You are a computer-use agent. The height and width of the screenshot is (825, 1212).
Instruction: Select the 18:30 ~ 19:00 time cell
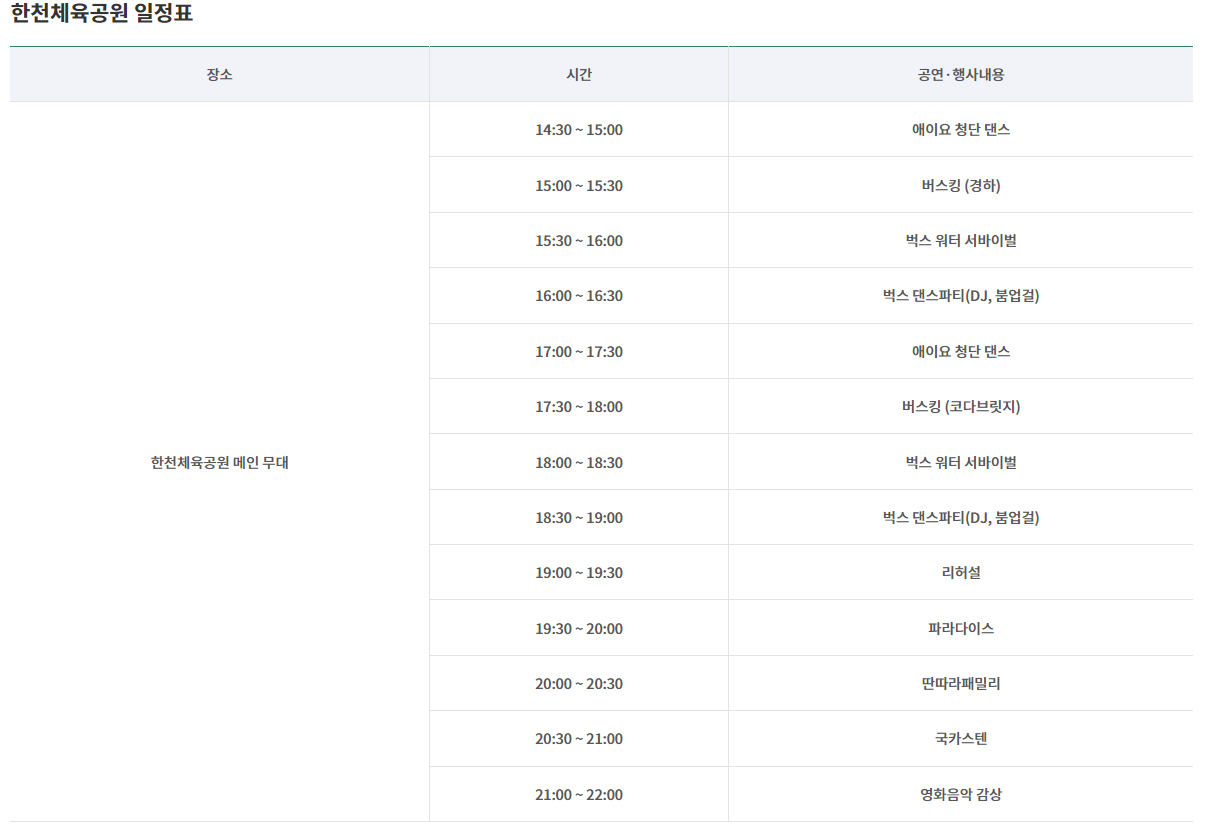(x=579, y=517)
